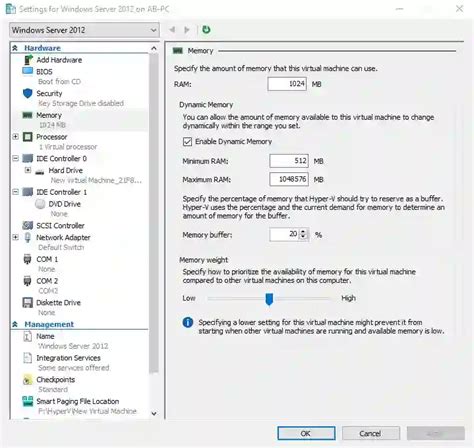Click the forward navigation arrow
Image resolution: width=474 pixels, height=448 pixels.
187,30
